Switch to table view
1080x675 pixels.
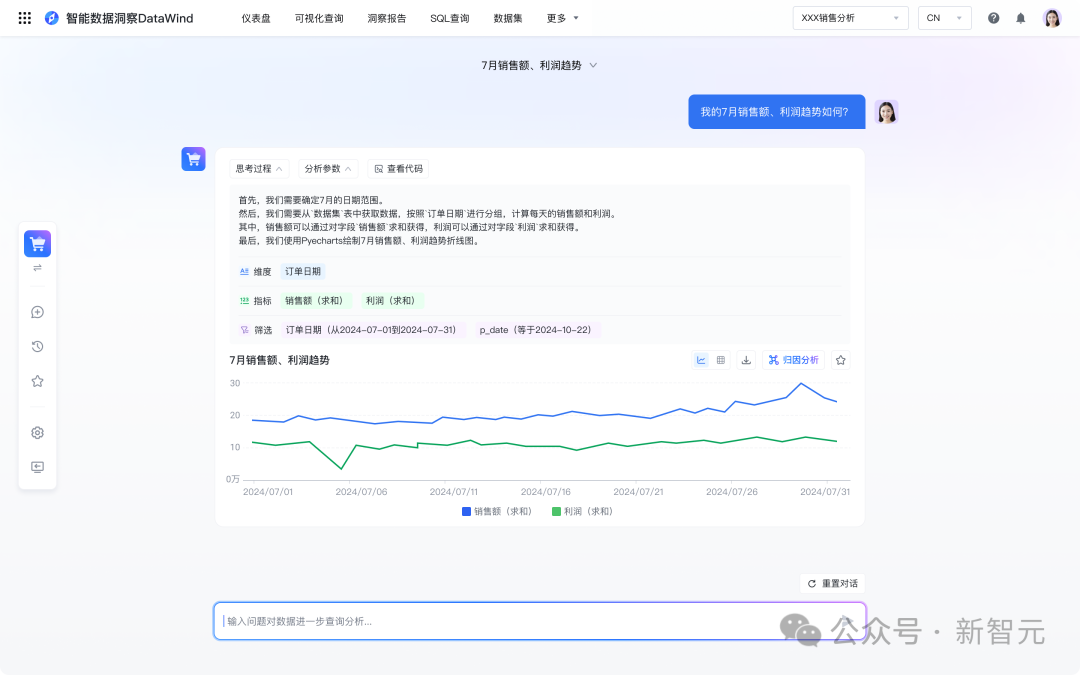[720, 360]
